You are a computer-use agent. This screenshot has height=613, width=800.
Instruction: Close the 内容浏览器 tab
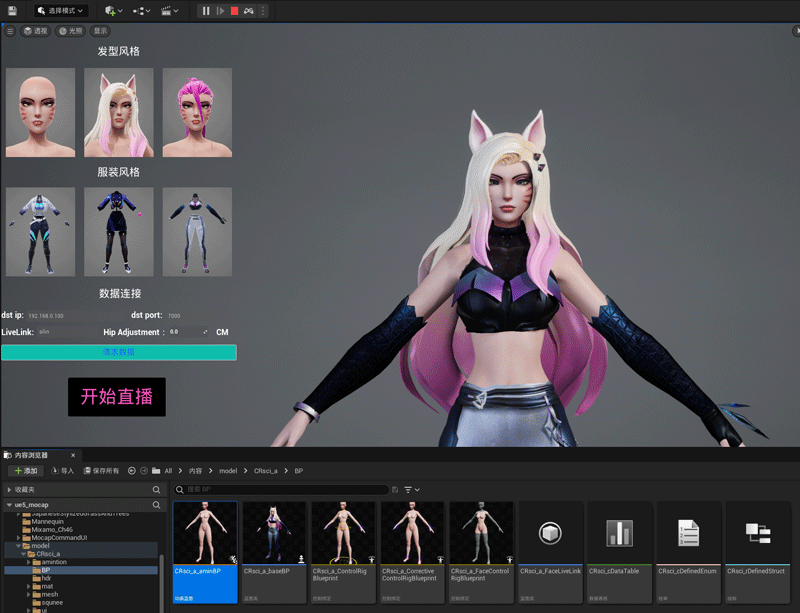73,455
